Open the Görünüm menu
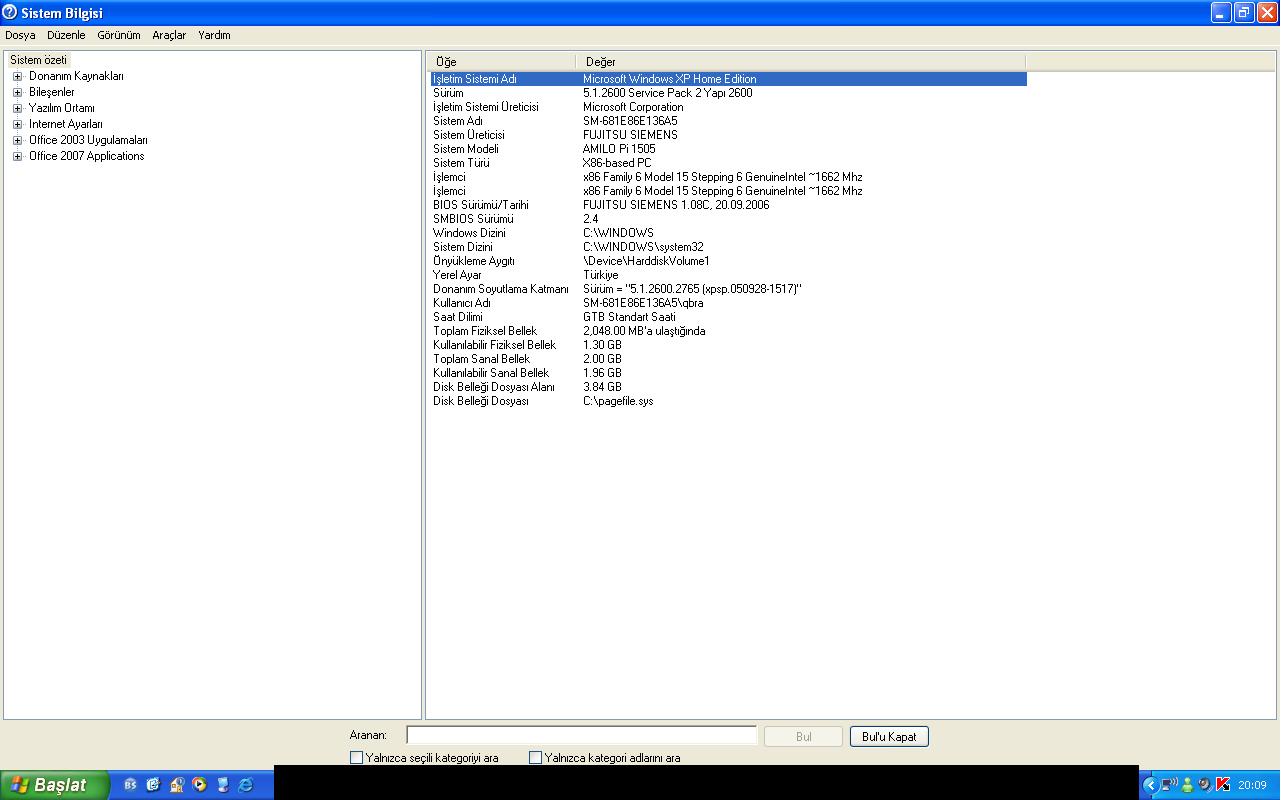Screen dimensions: 1283x800 click(118, 35)
